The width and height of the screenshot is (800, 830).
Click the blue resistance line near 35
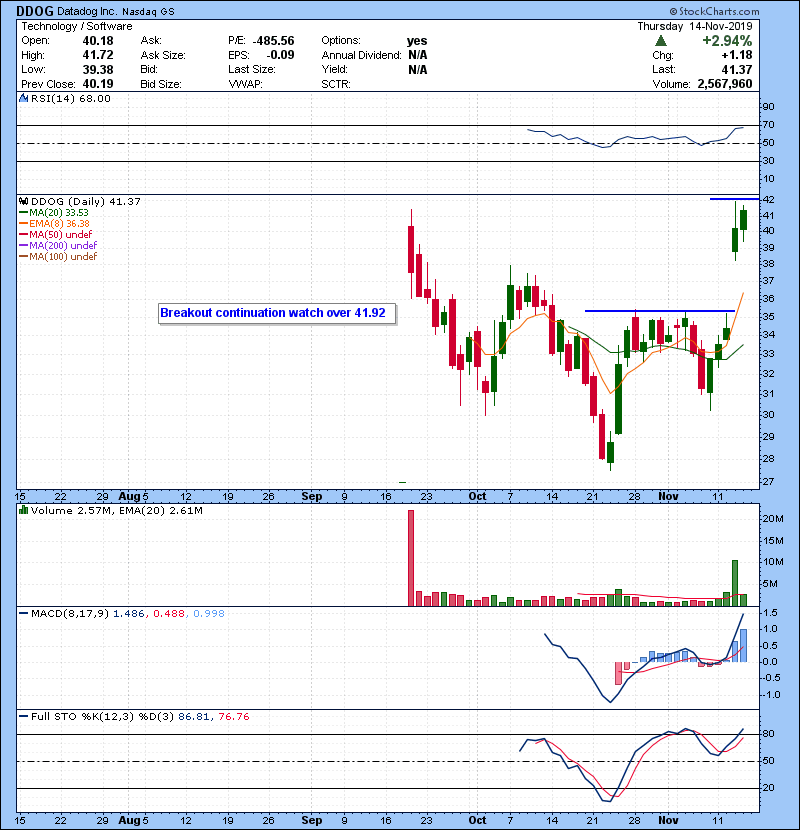pyautogui.click(x=659, y=311)
